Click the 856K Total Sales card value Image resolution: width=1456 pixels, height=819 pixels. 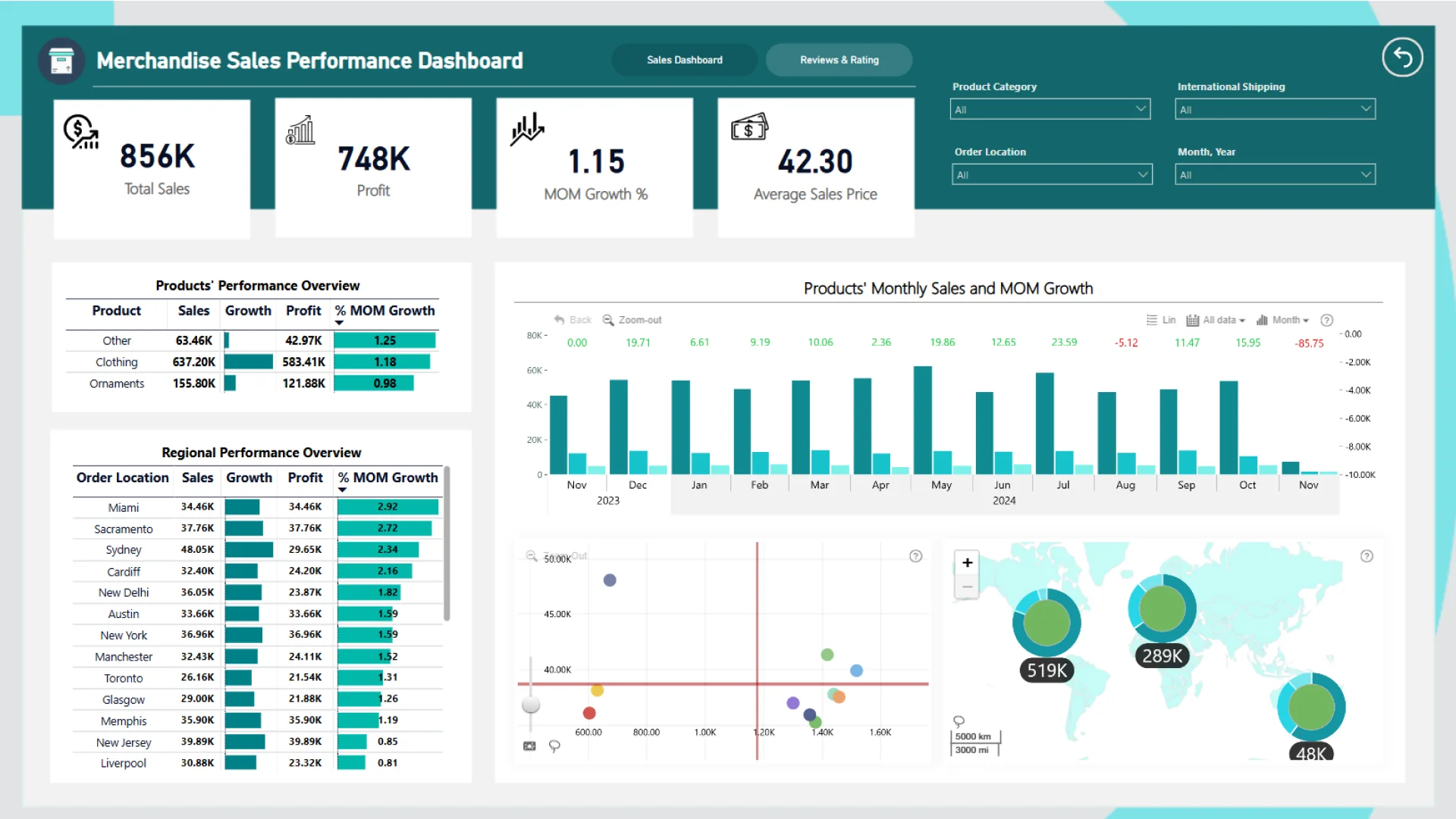tap(157, 157)
